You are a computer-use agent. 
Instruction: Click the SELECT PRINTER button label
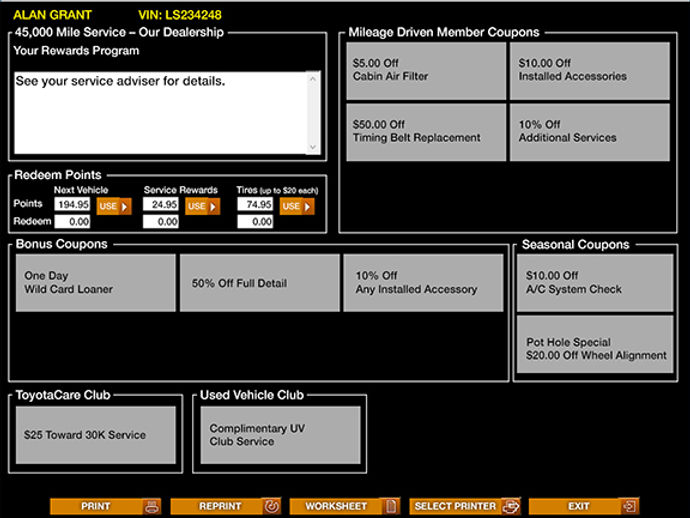point(455,506)
